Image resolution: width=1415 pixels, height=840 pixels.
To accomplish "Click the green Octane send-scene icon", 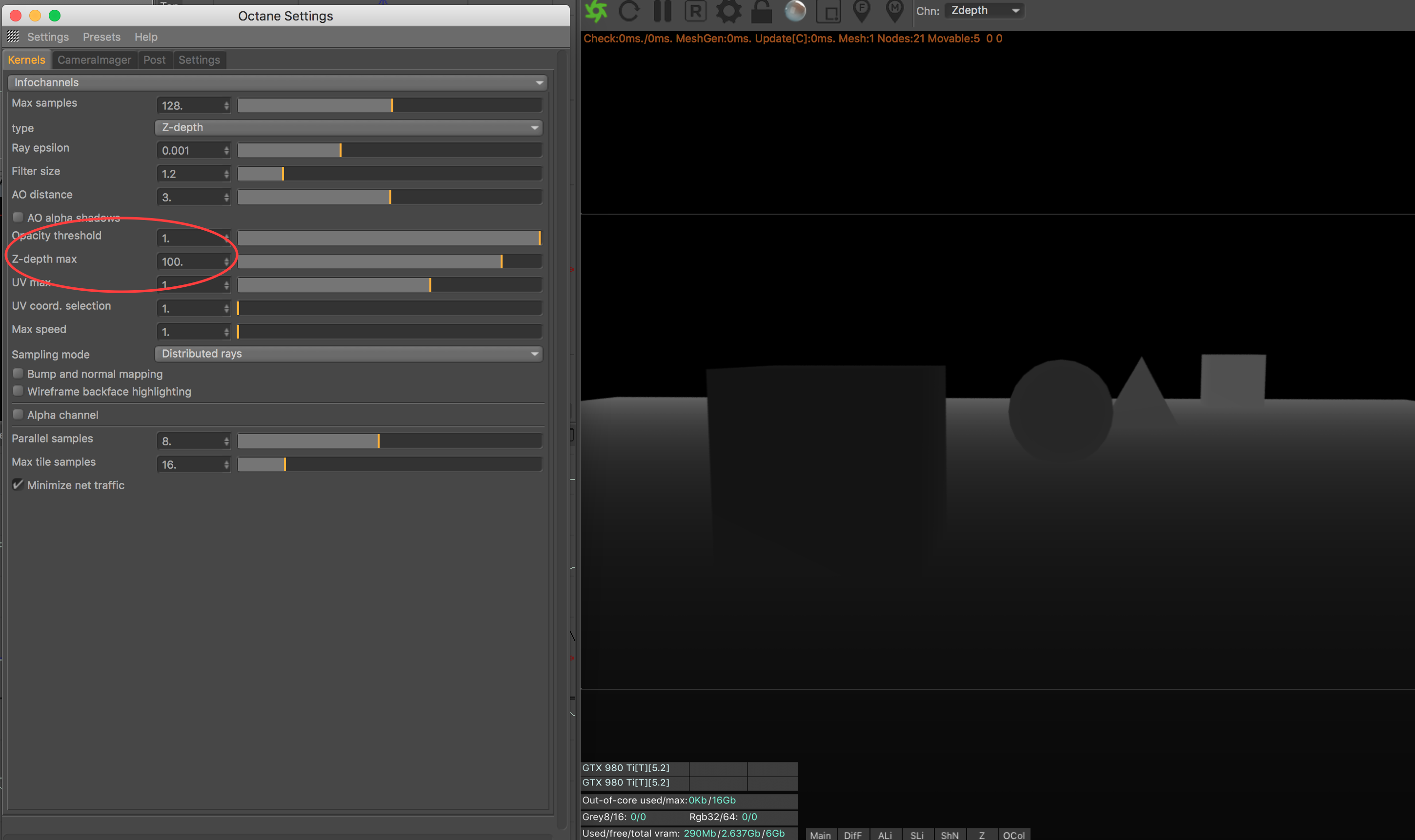I will click(595, 11).
